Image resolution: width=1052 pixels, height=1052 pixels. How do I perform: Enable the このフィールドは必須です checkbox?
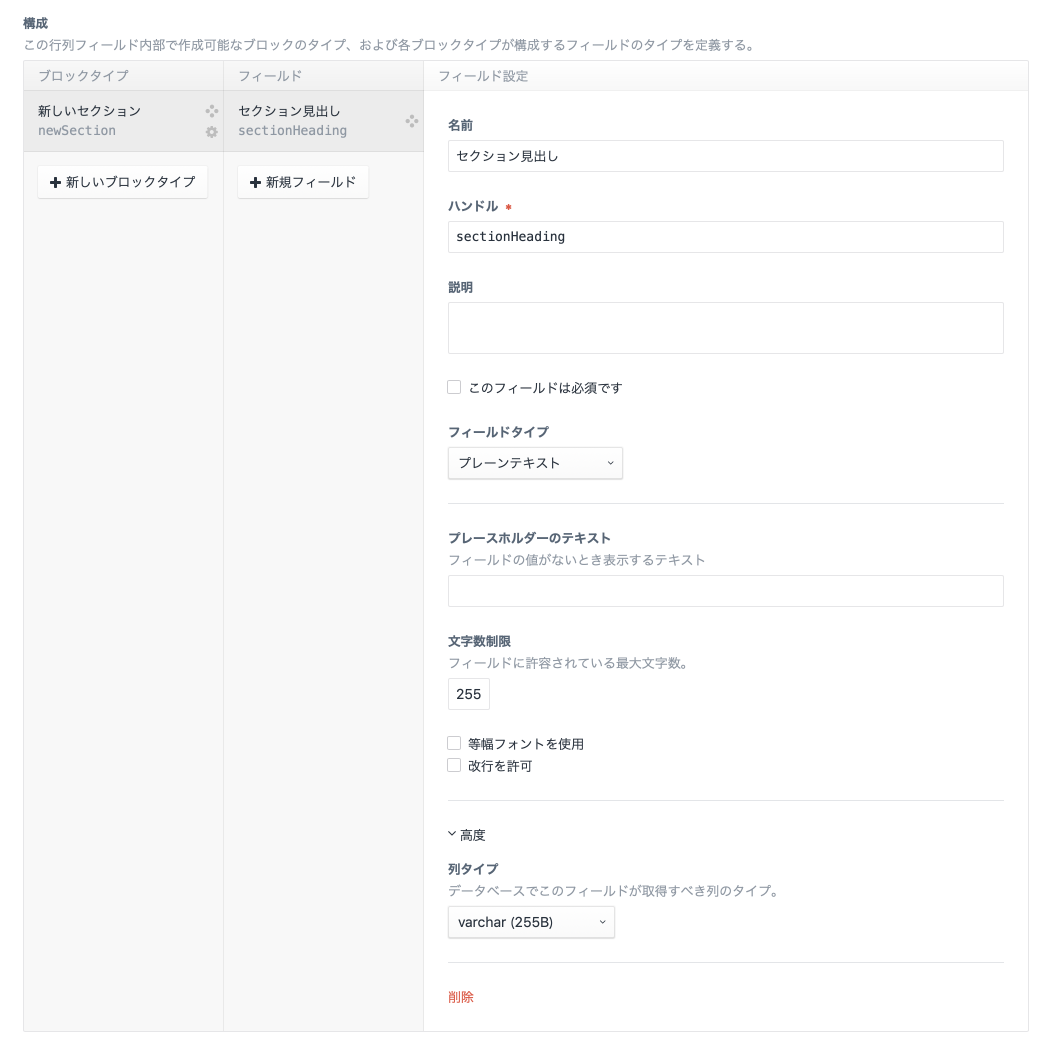point(454,386)
